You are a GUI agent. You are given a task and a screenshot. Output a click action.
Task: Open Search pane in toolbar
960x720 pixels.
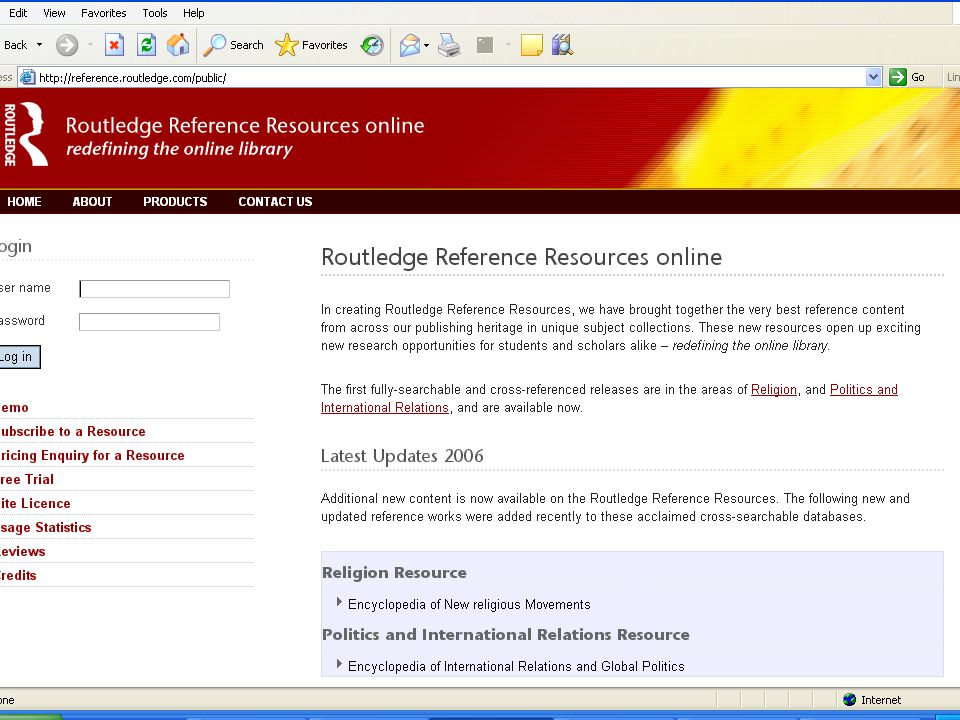coord(233,45)
